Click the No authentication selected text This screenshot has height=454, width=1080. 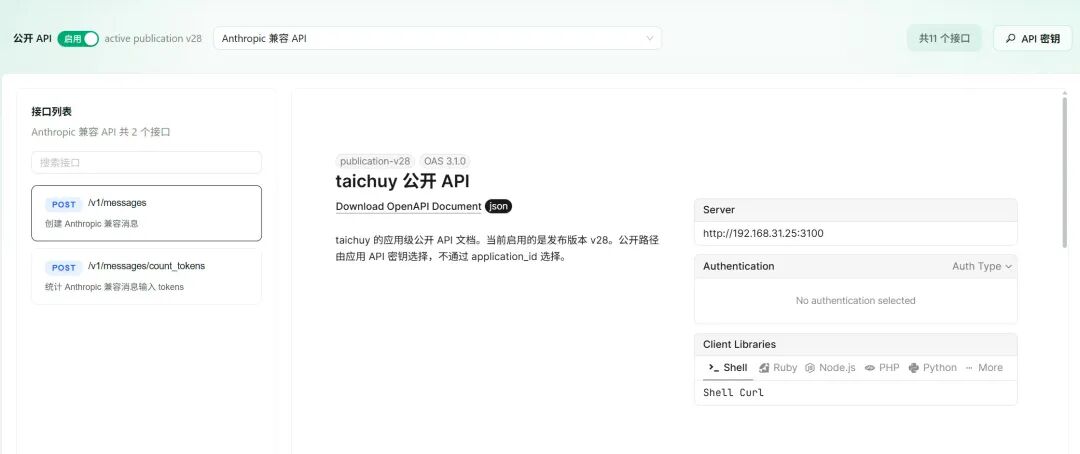click(x=855, y=301)
